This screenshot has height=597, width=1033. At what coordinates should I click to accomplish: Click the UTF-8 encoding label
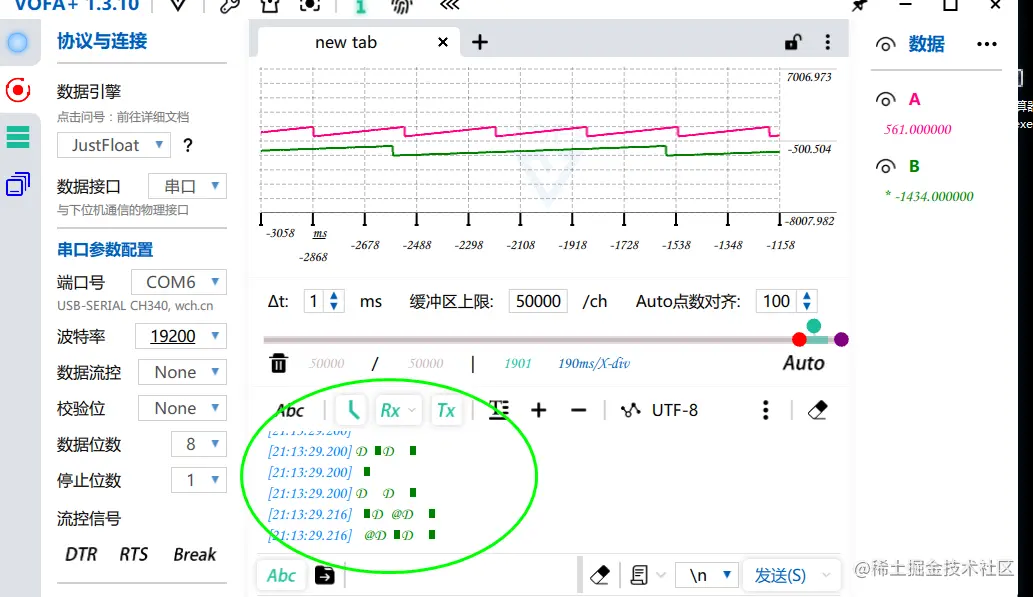(x=675, y=410)
